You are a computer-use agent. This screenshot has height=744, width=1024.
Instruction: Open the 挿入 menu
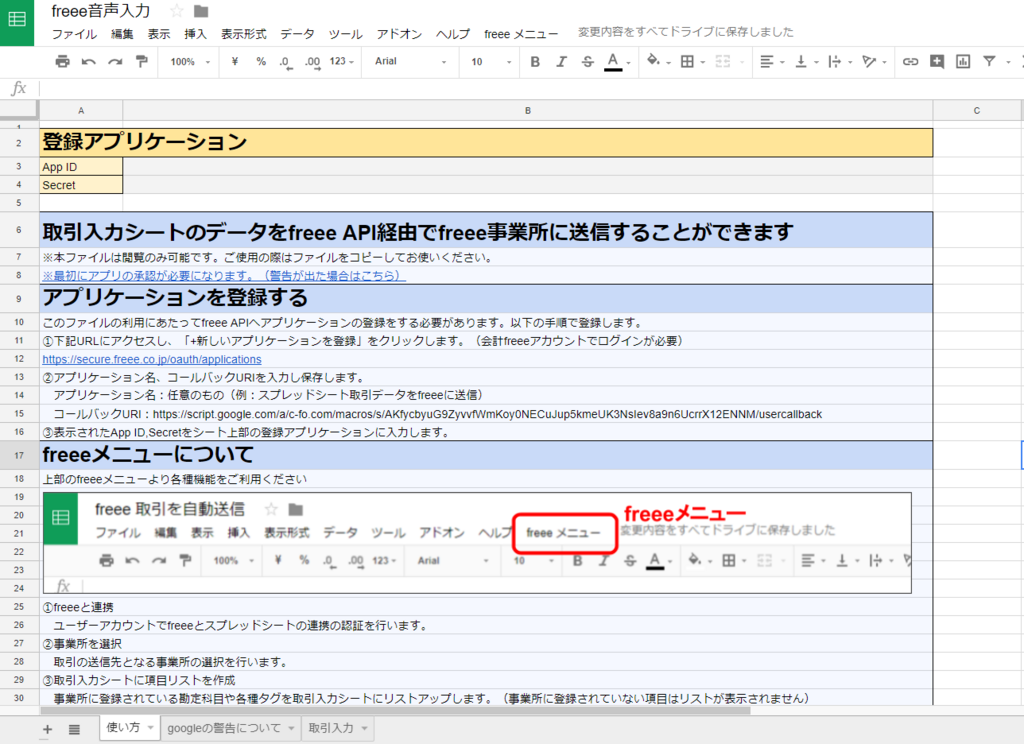(x=195, y=34)
